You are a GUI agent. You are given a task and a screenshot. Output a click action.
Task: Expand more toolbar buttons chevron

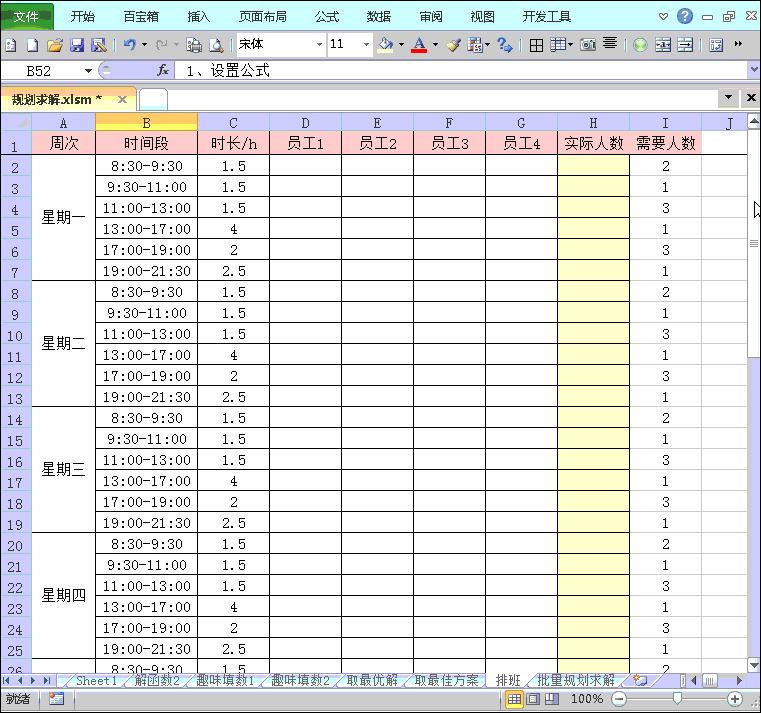(x=738, y=44)
